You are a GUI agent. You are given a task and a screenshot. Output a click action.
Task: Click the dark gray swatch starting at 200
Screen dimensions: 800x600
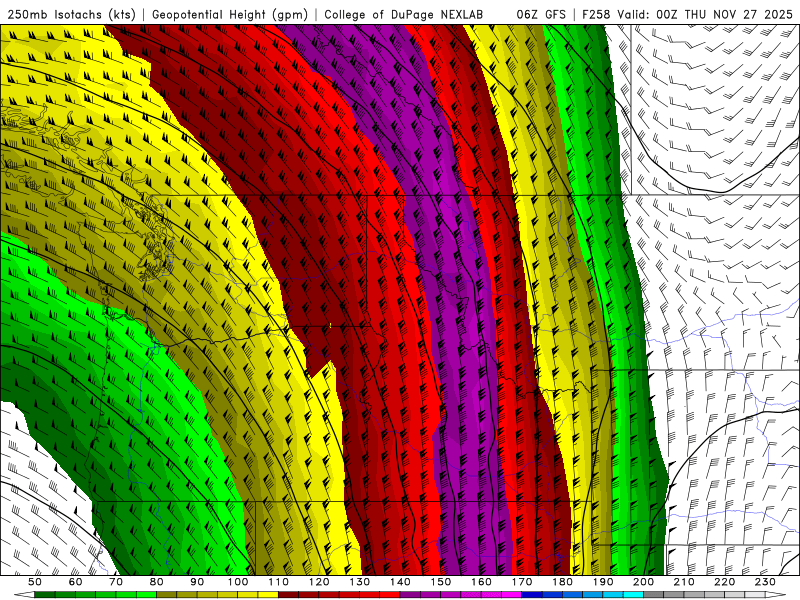tap(654, 595)
